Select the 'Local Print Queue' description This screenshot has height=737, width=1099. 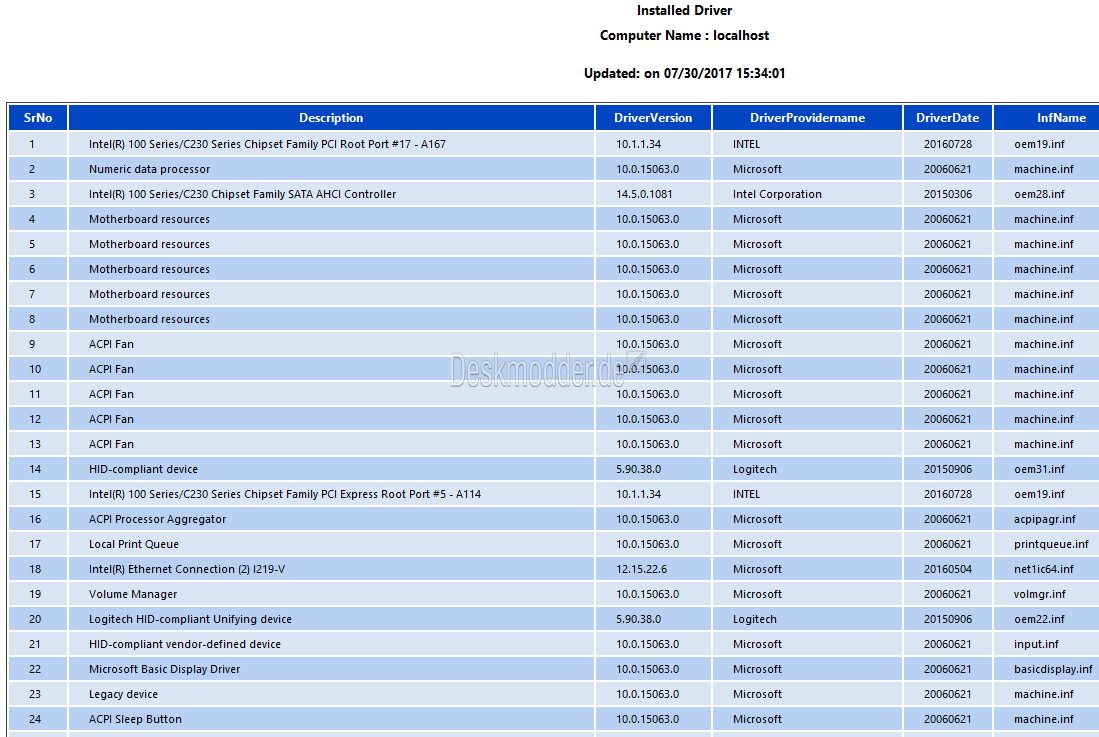(x=134, y=544)
